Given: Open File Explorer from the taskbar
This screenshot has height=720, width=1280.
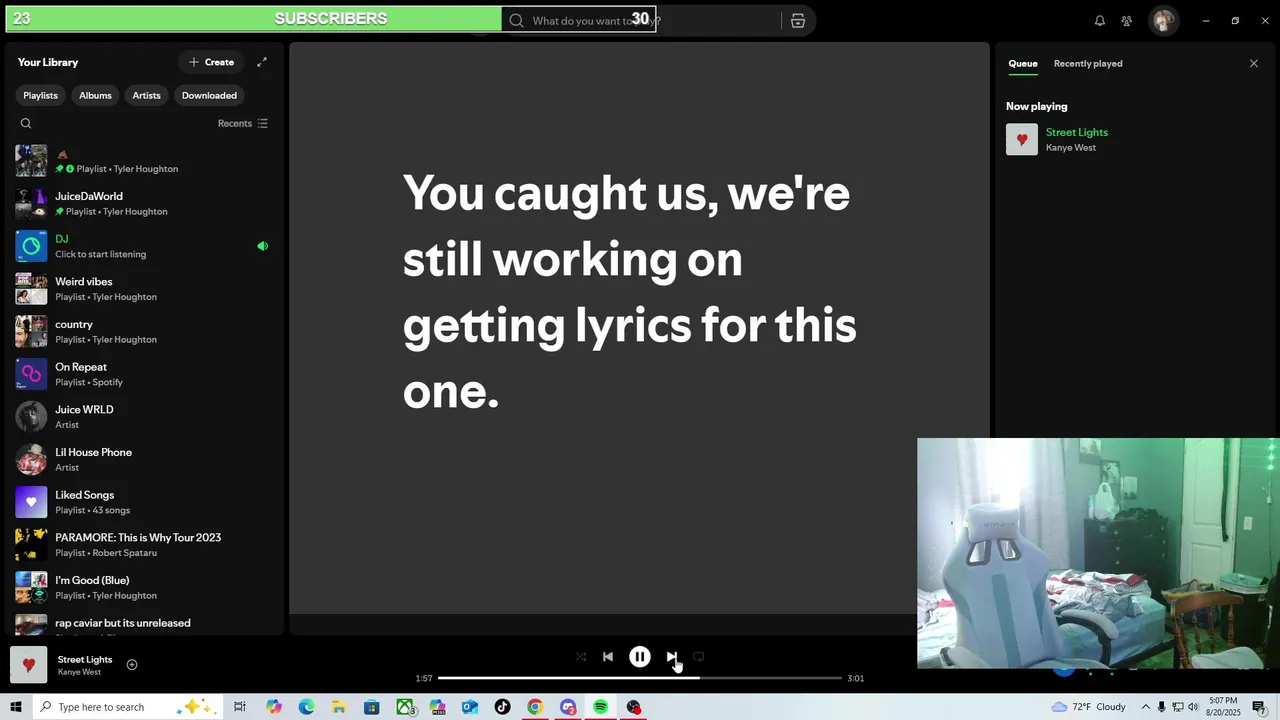Looking at the screenshot, I should coord(339,707).
